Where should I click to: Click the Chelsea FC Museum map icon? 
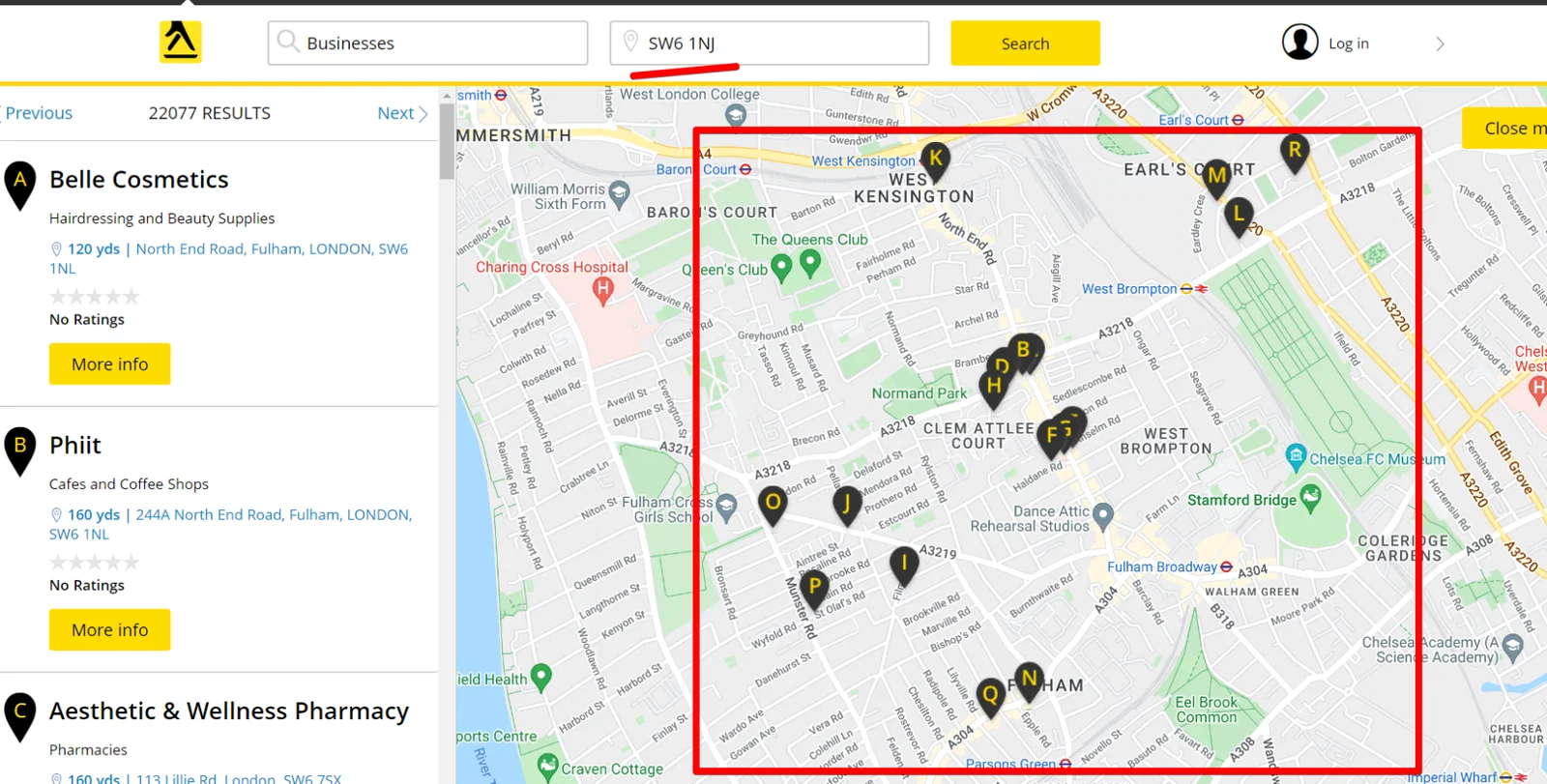pyautogui.click(x=1296, y=456)
